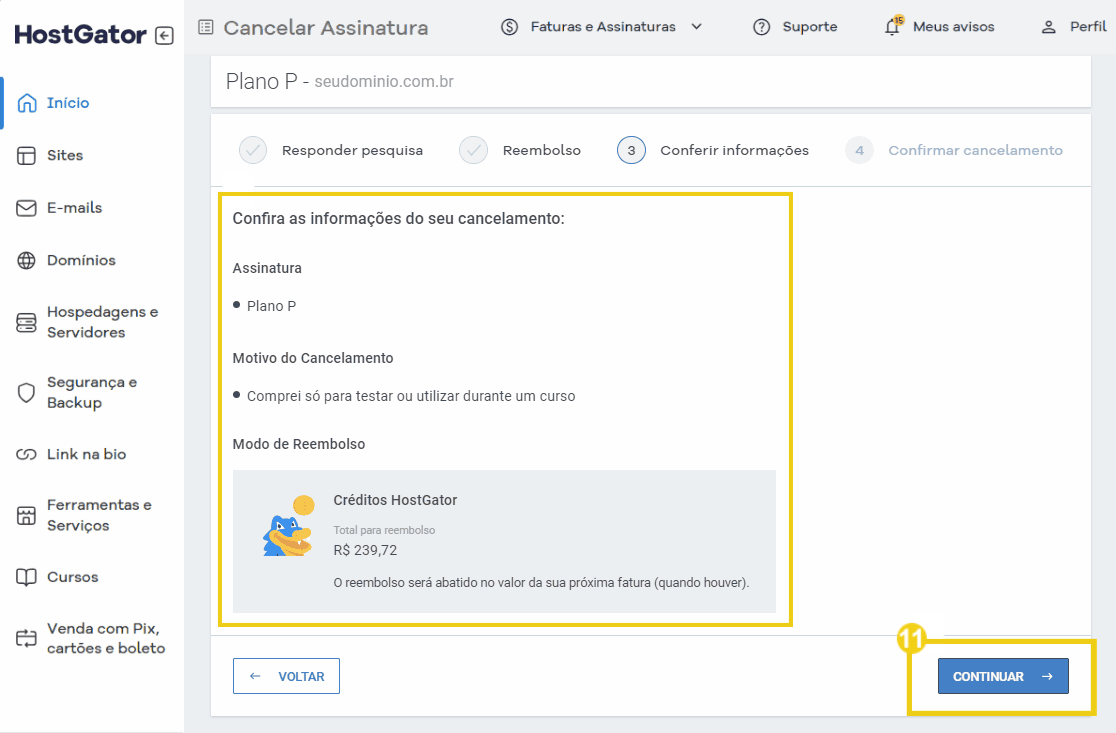This screenshot has height=733, width=1116.
Task: Select the Sites sidebar icon
Action: click(x=25, y=155)
